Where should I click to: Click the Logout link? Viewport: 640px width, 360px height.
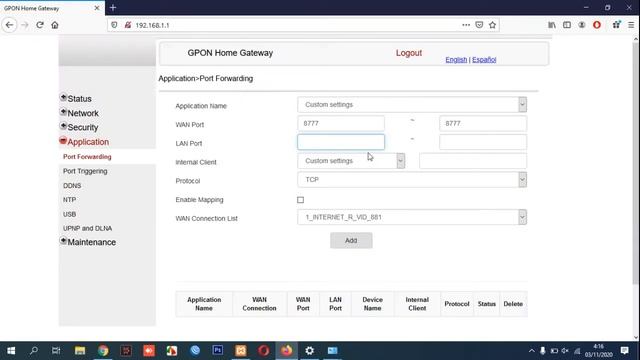click(409, 53)
